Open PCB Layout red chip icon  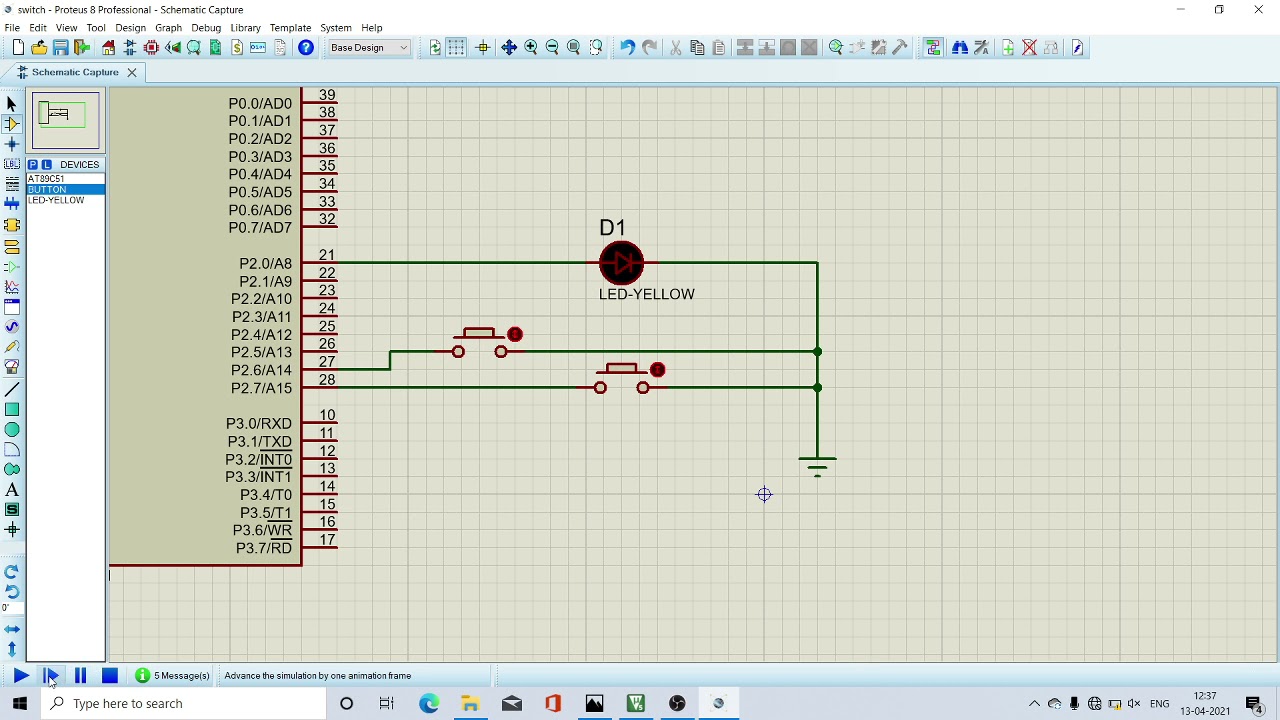(151, 47)
